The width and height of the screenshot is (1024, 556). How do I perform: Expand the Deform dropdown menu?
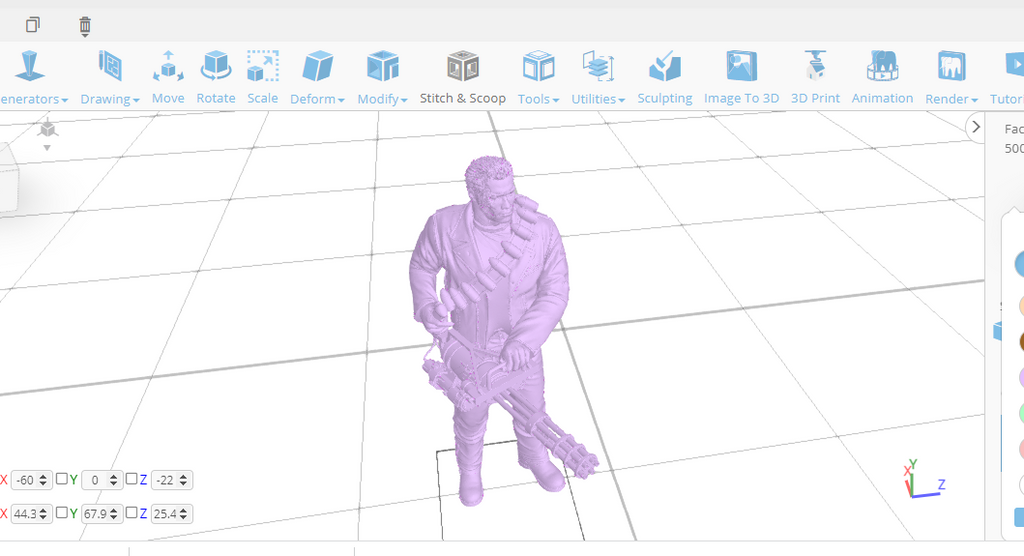pos(317,78)
